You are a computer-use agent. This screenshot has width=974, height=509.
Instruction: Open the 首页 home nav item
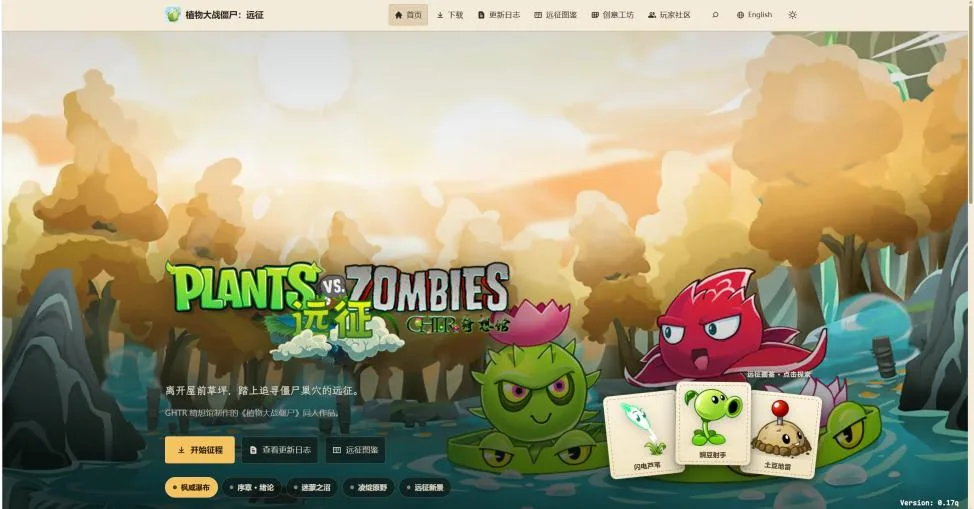point(408,15)
